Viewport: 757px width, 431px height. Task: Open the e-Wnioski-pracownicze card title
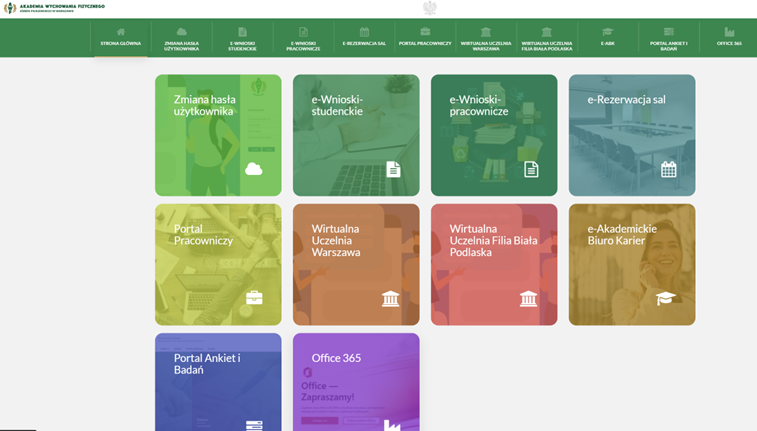(x=479, y=105)
